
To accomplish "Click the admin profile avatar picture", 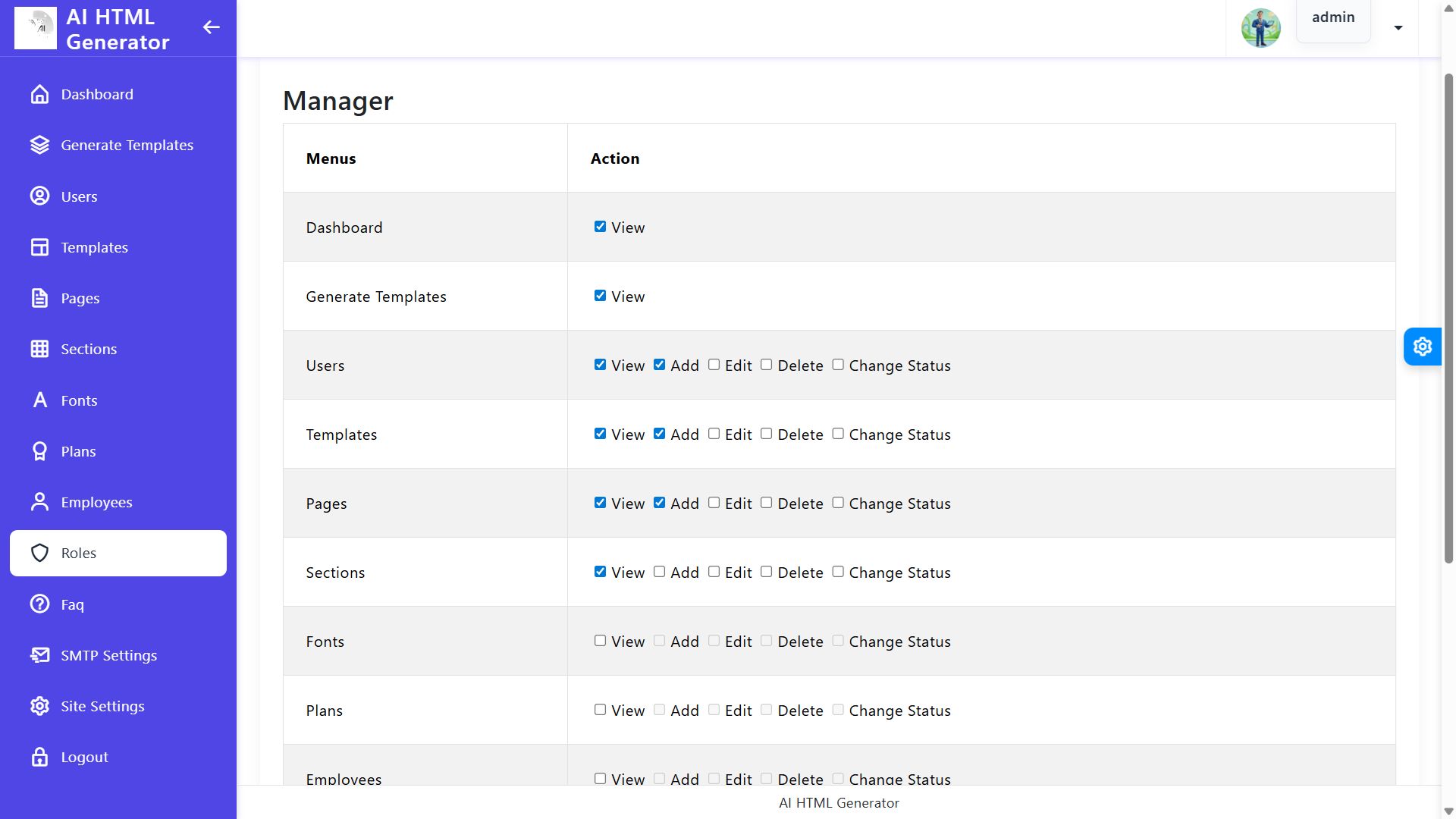I will pos(1260,28).
